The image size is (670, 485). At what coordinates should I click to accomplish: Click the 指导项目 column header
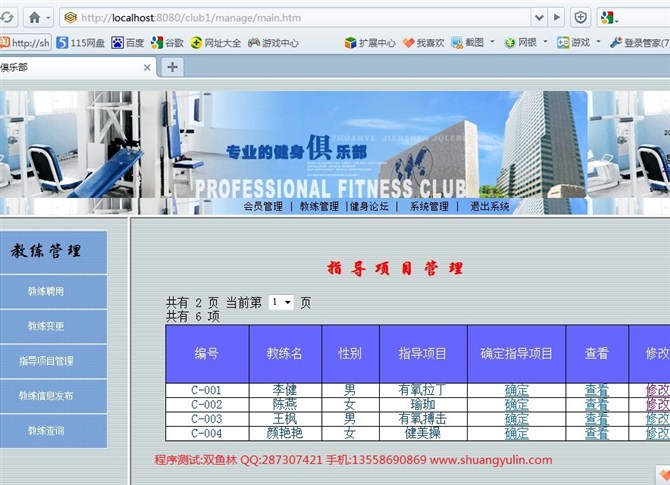pyautogui.click(x=423, y=354)
